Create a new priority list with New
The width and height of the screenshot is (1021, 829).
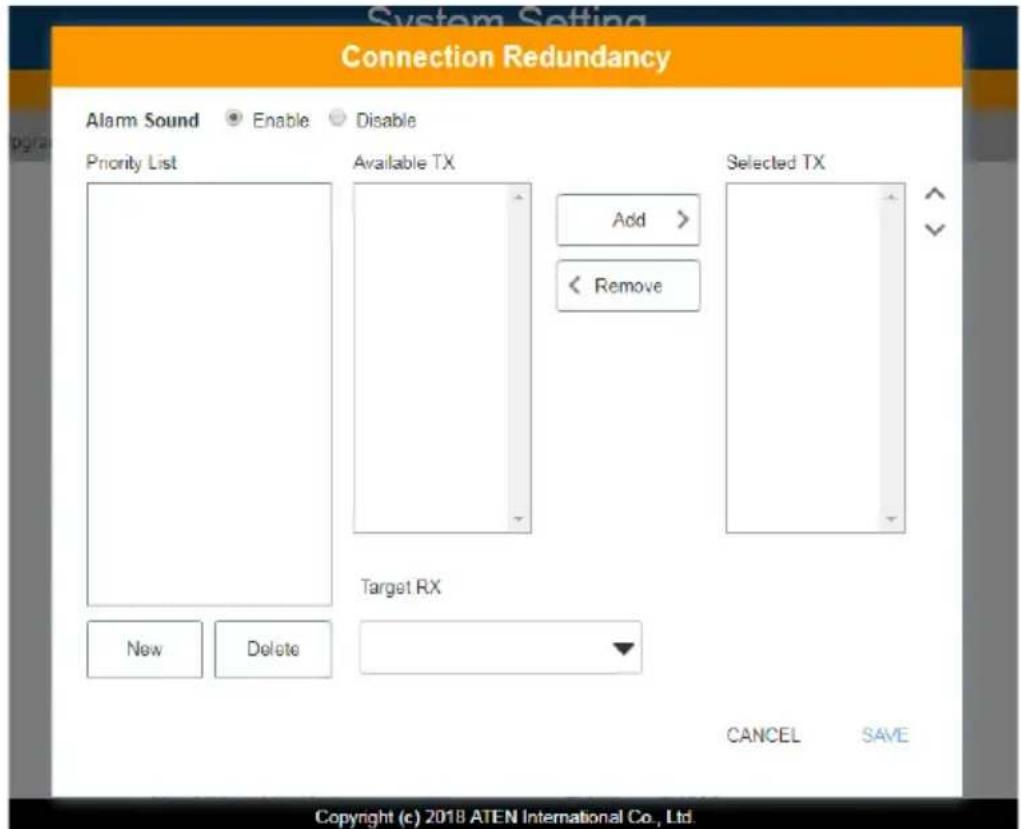[145, 649]
